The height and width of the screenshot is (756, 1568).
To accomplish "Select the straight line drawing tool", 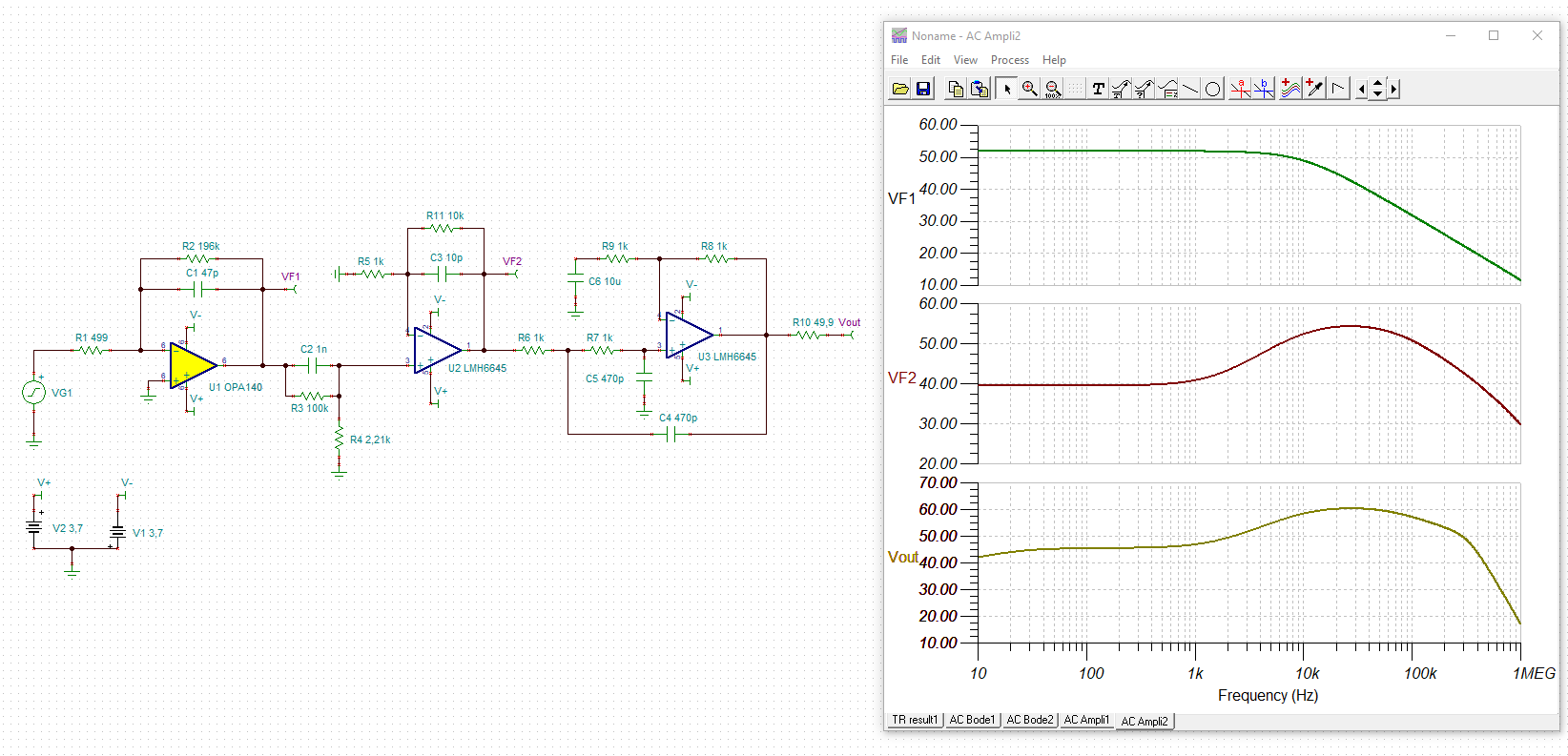I will (x=1190, y=89).
